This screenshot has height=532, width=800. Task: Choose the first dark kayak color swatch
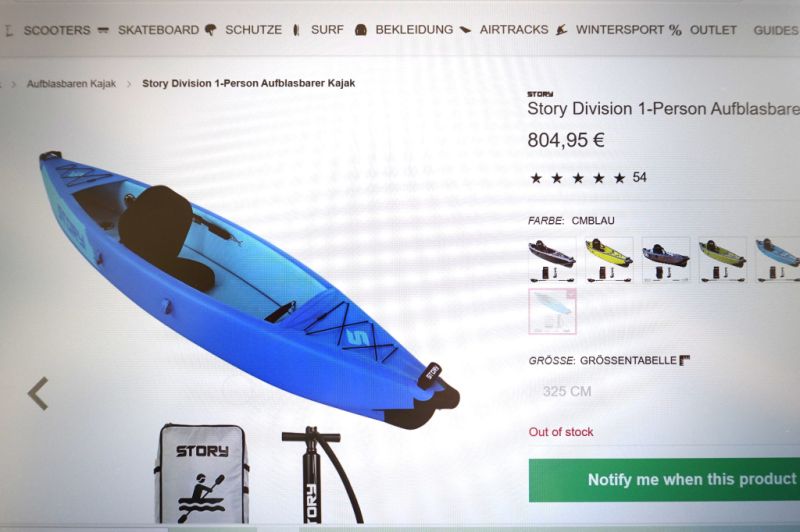[552, 260]
